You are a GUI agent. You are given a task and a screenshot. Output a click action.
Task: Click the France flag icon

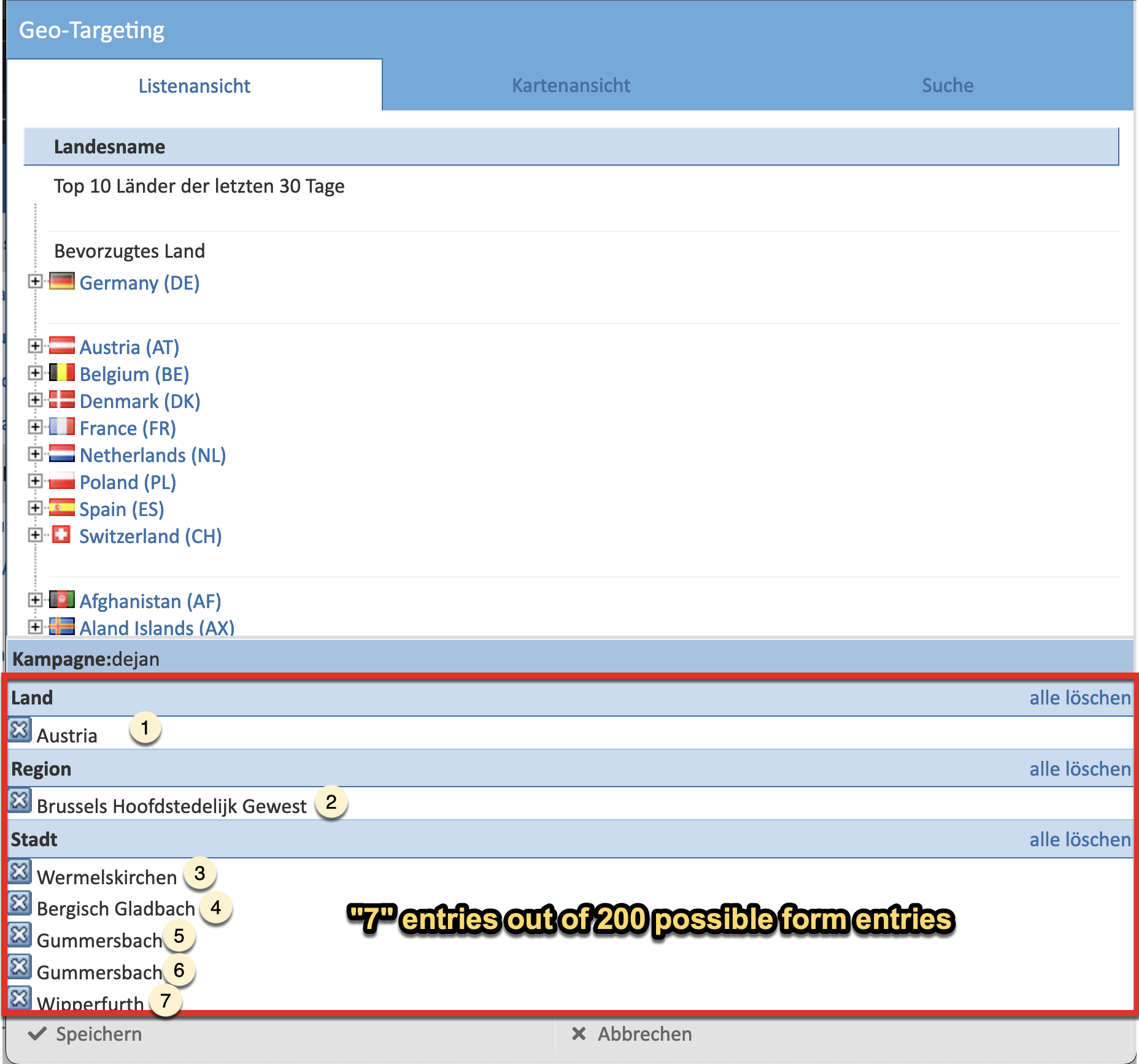pyautogui.click(x=62, y=426)
